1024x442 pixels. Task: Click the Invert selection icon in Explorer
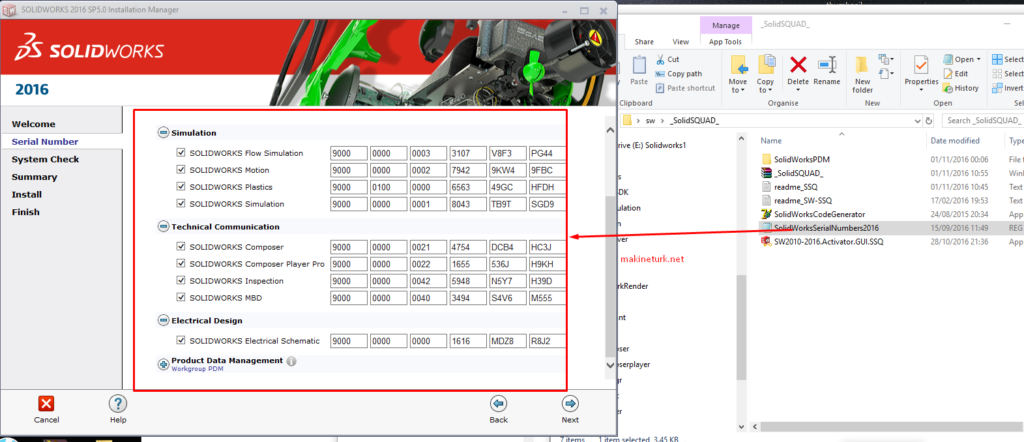(997, 88)
